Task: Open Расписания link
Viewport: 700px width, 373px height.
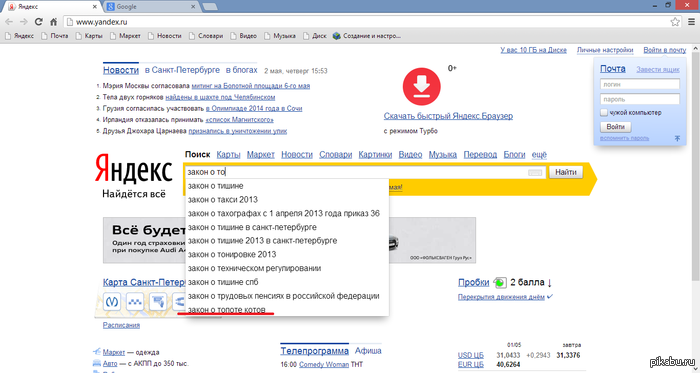Action: (121, 325)
